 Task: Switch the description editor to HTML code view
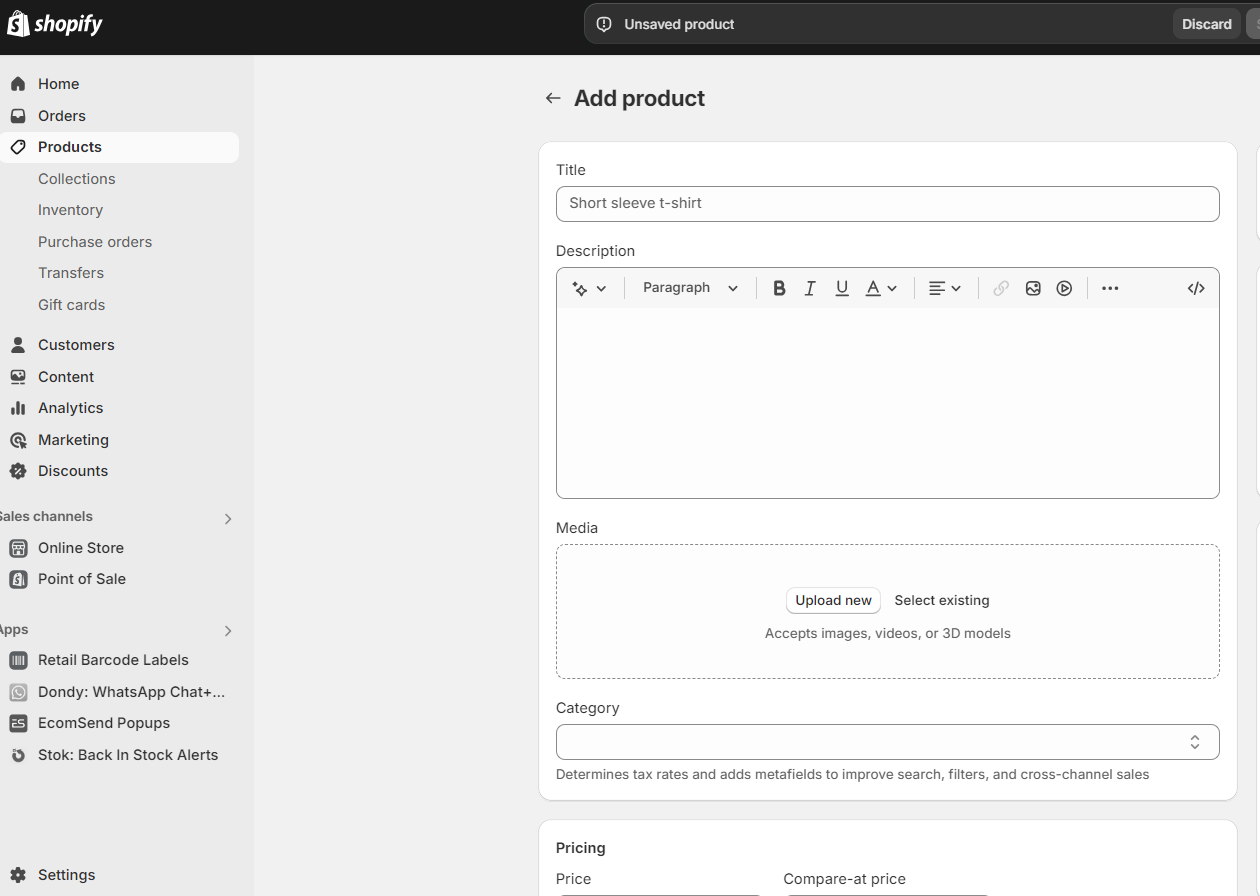1196,288
